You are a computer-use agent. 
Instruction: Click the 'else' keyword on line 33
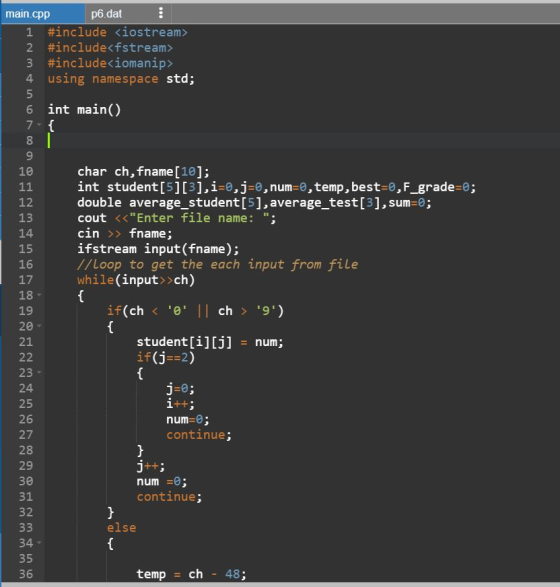click(x=122, y=528)
